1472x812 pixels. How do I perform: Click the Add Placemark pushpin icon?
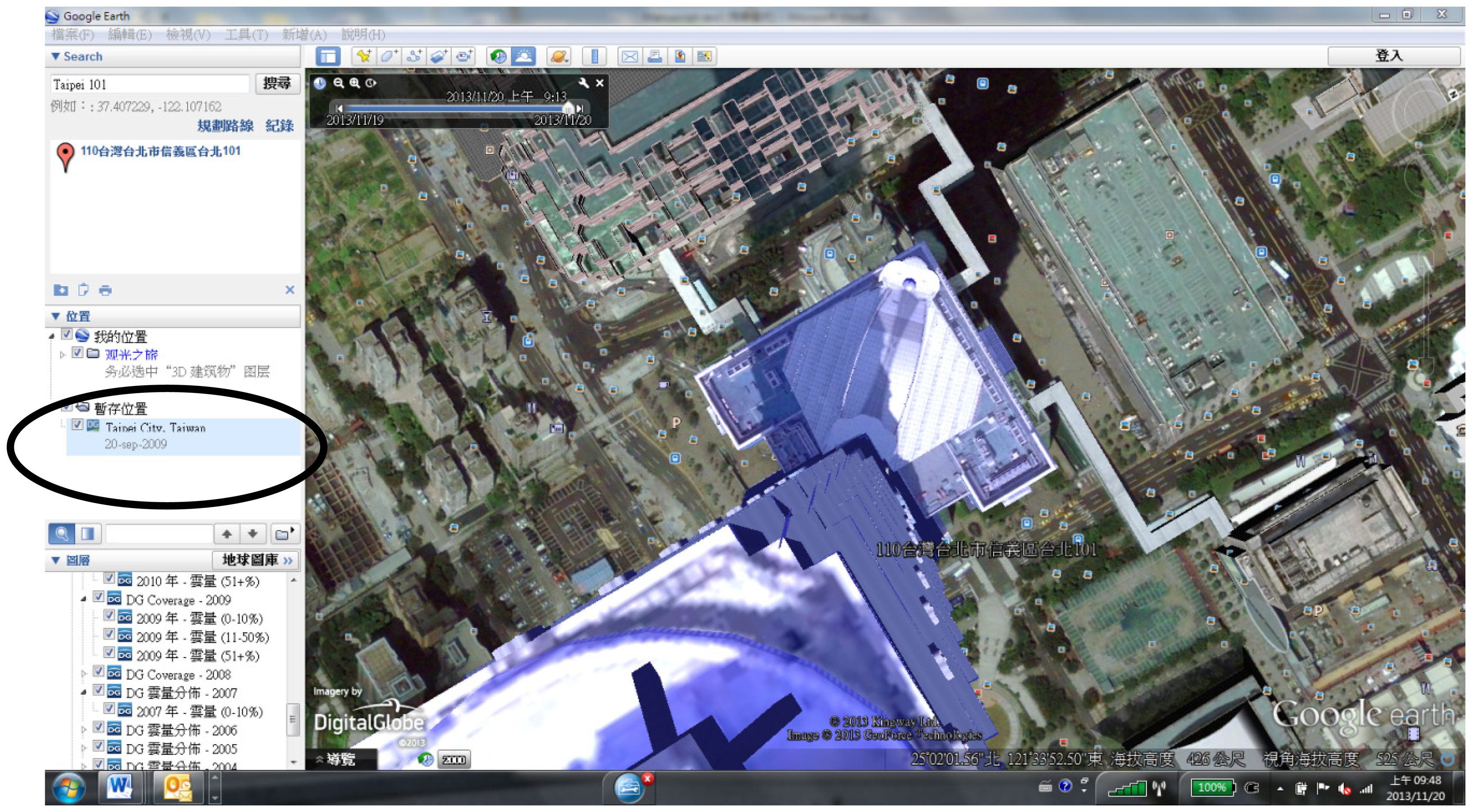(364, 56)
